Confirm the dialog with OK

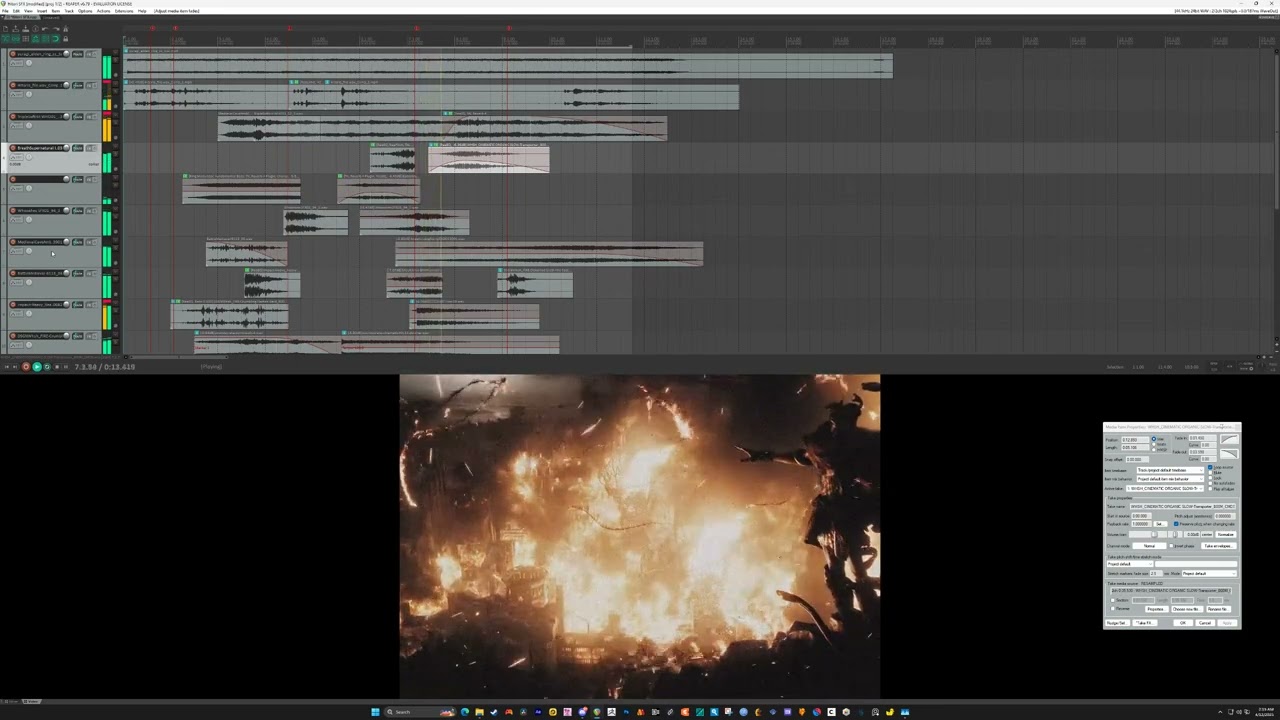1182,623
